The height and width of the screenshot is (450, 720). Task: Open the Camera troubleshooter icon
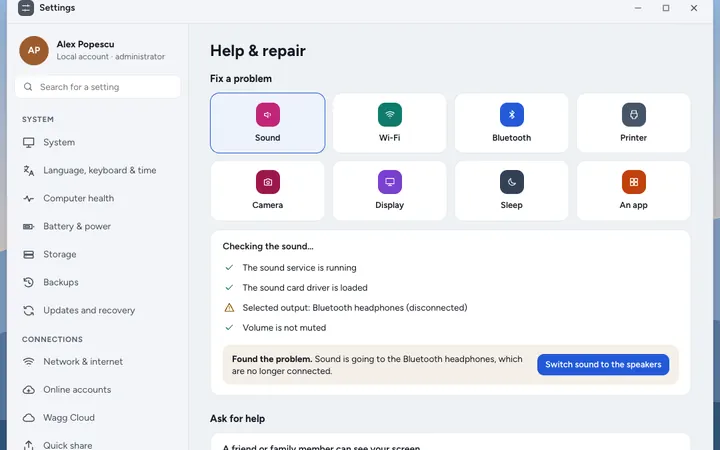[268, 182]
